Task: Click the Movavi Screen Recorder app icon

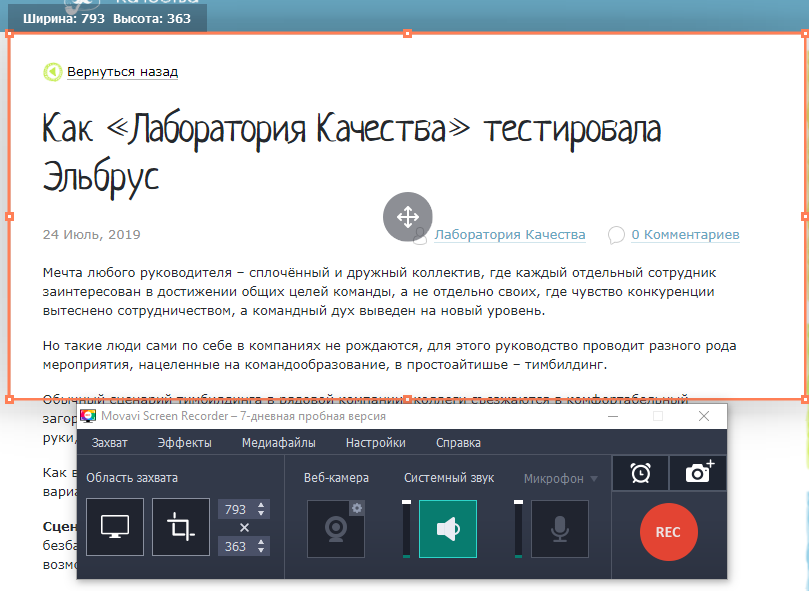Action: tap(88, 416)
